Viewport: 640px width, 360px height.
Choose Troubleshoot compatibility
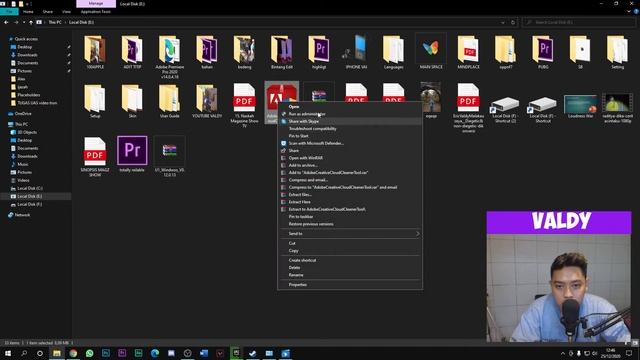click(350, 129)
